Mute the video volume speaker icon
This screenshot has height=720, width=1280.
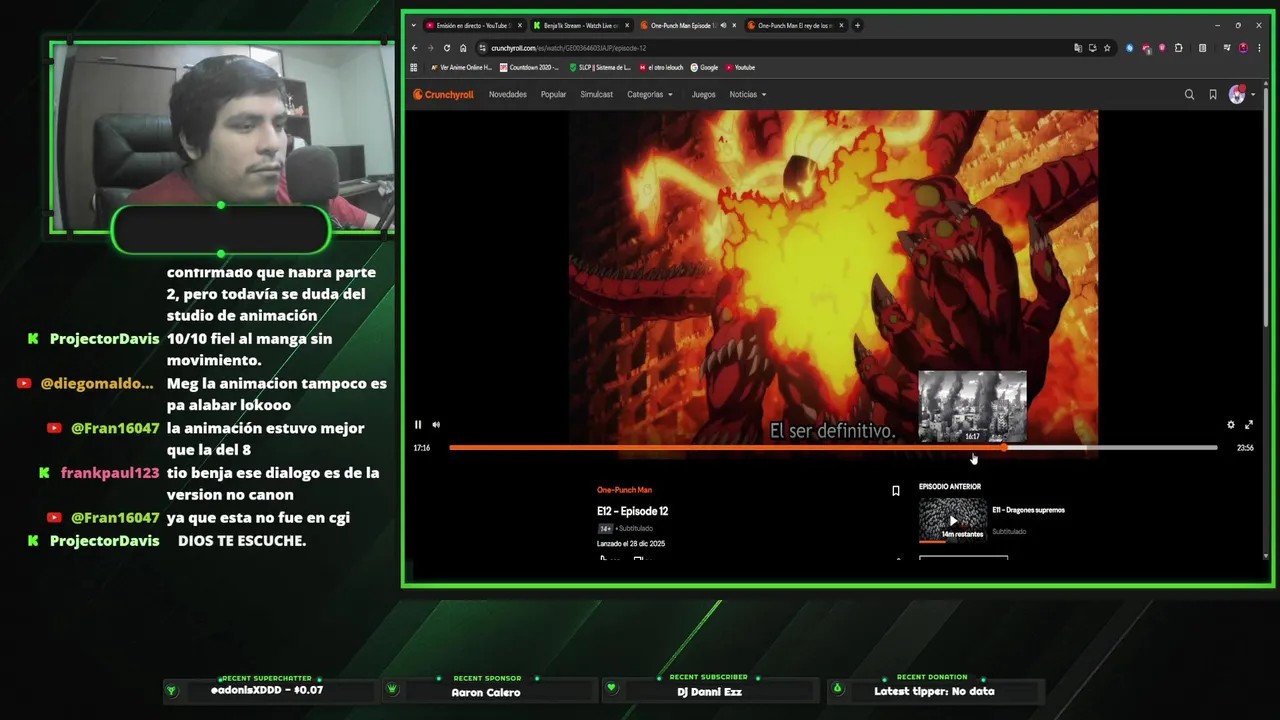click(x=436, y=425)
